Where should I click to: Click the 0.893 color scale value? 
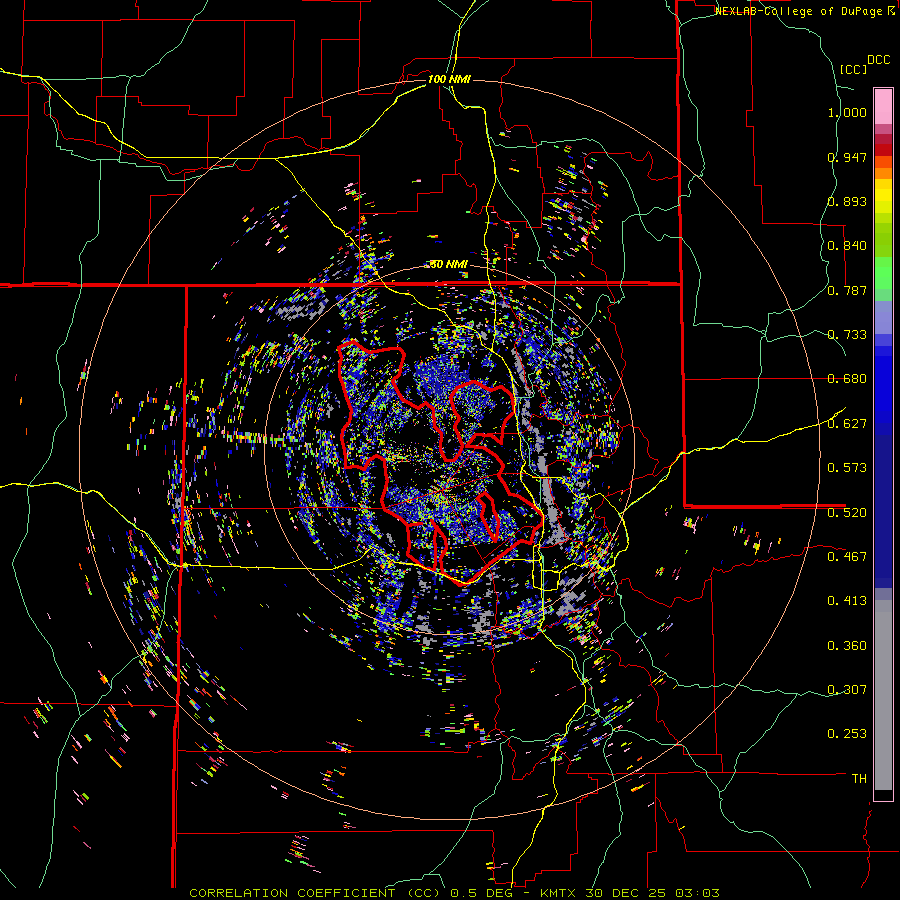pyautogui.click(x=847, y=201)
